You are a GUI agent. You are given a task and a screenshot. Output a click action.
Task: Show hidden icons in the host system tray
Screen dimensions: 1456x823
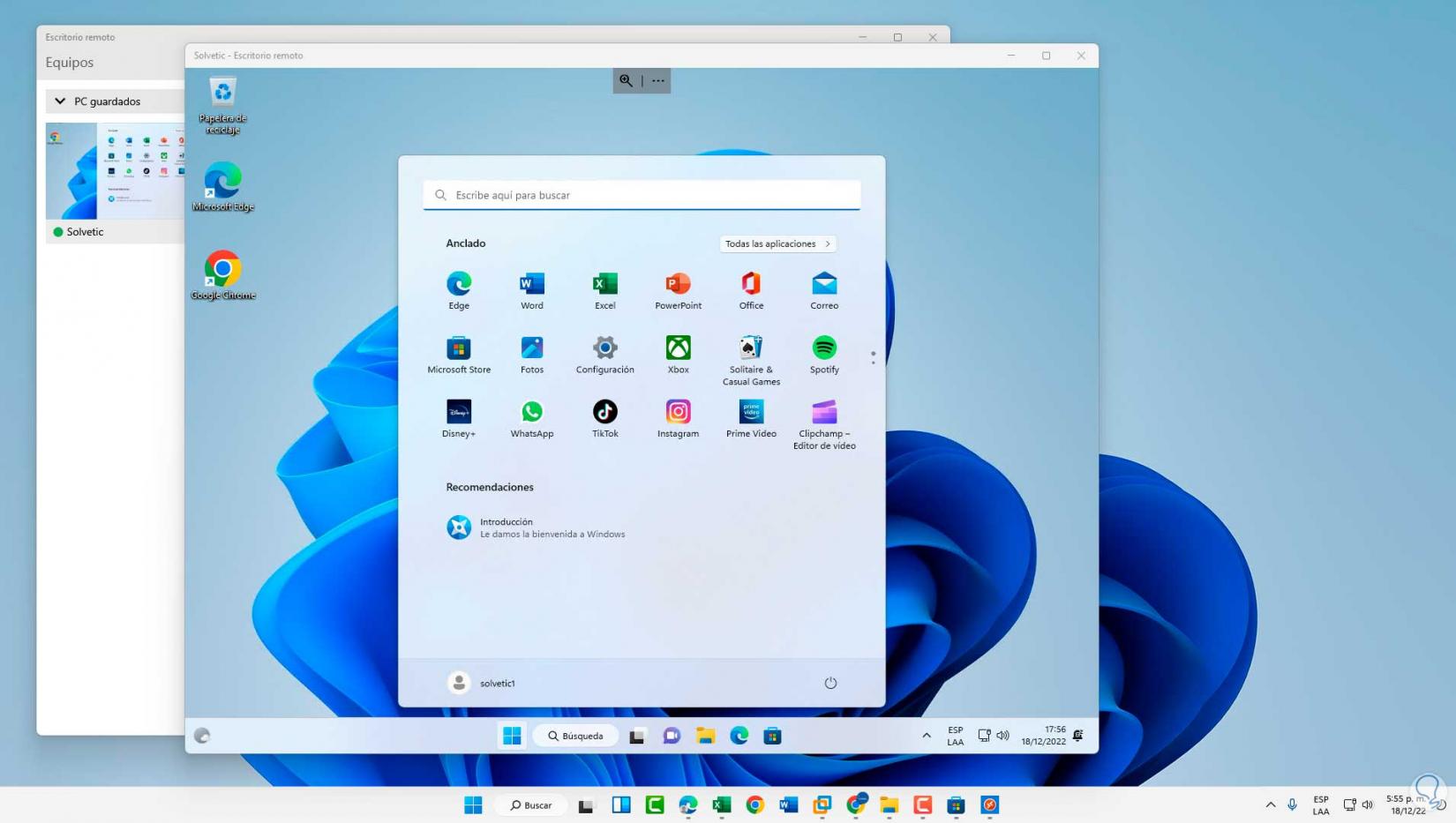1271,804
